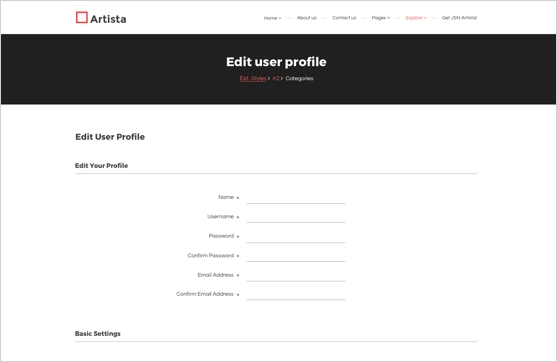
Task: Click the Email Address field
Action: [296, 275]
